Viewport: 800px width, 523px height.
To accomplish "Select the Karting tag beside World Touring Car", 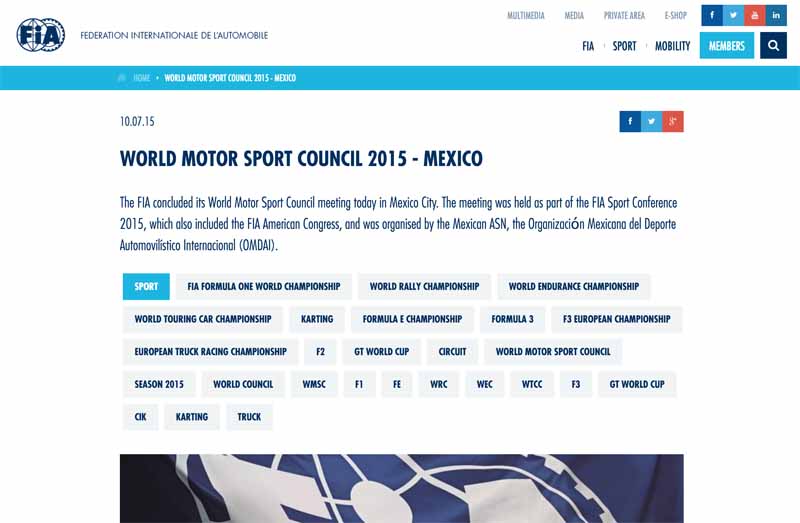I will tap(317, 319).
